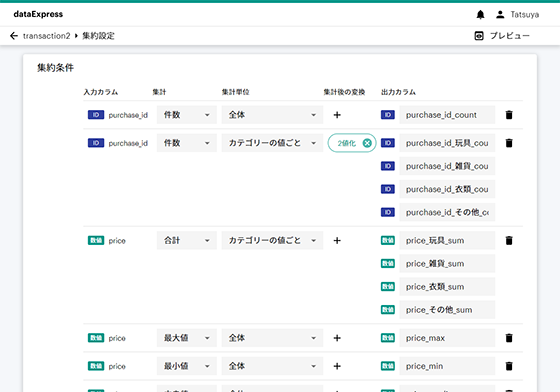Open the プレビュー preview

502,36
